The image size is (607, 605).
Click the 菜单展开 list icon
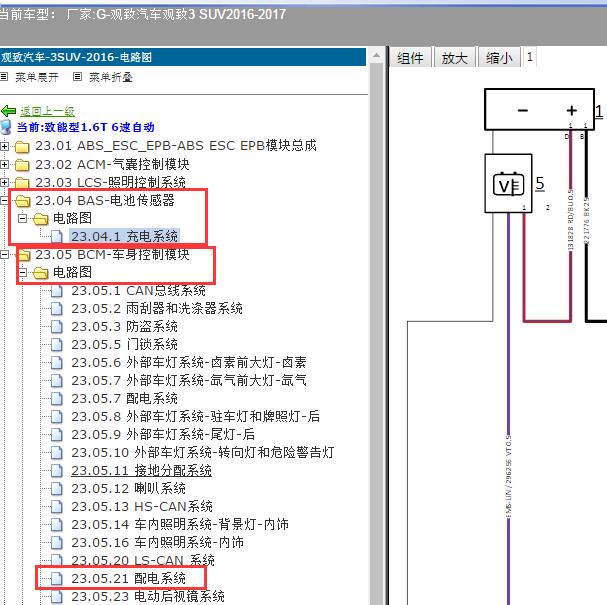(4, 77)
